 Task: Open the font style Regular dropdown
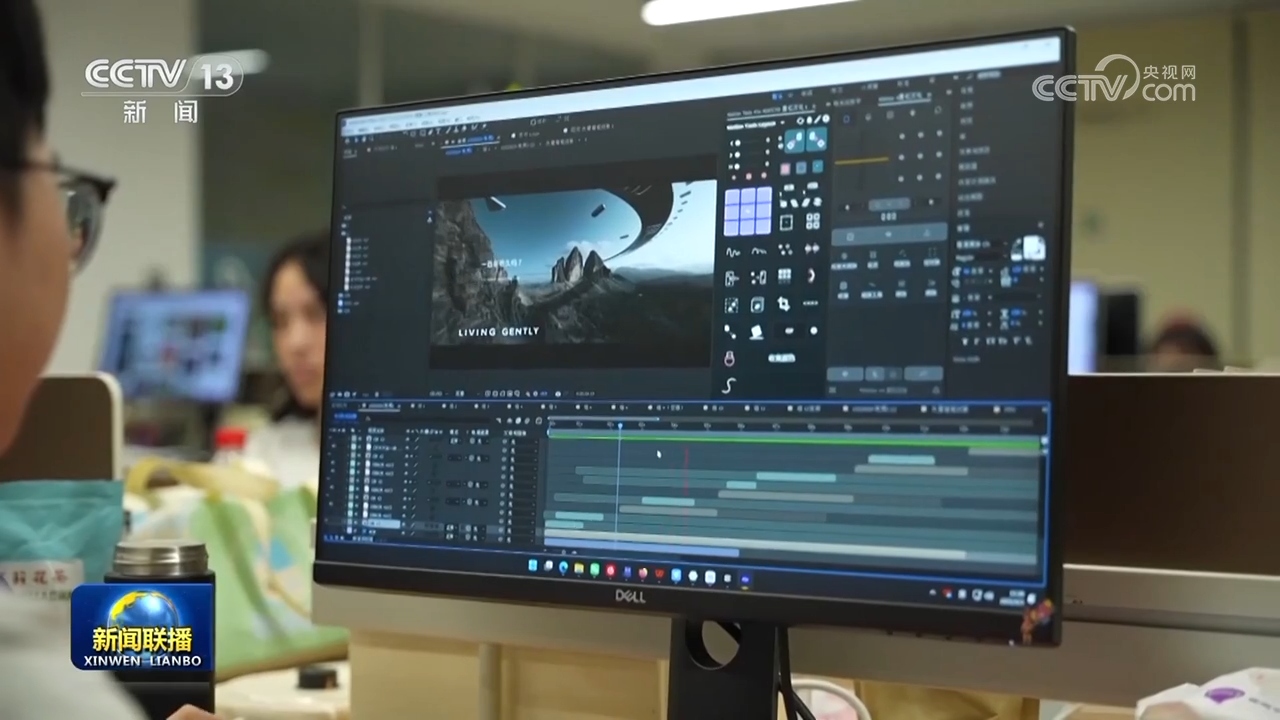pyautogui.click(x=988, y=258)
